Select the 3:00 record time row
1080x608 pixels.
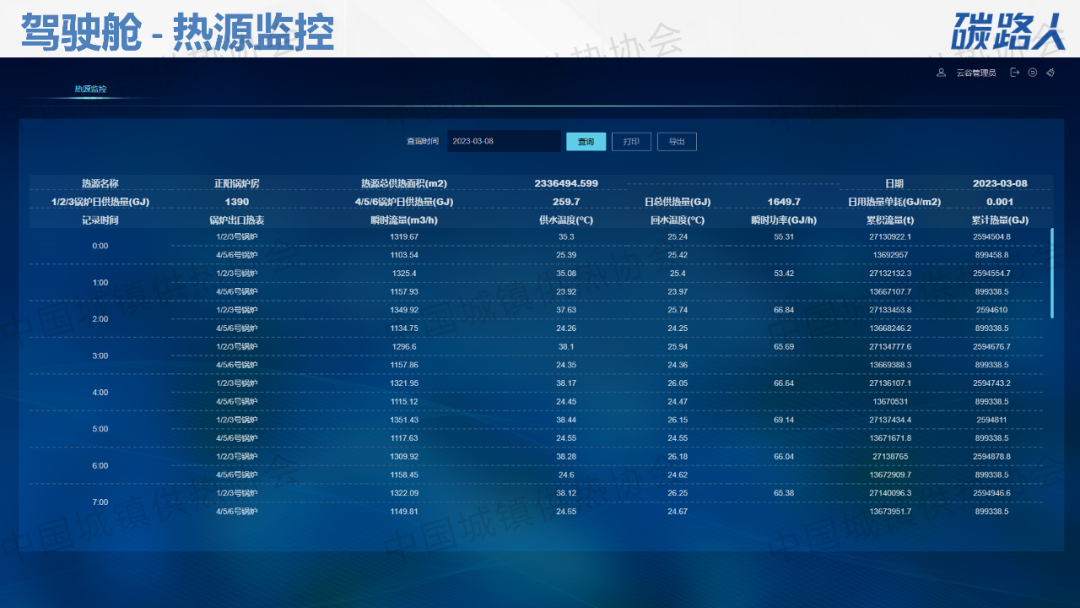point(100,356)
